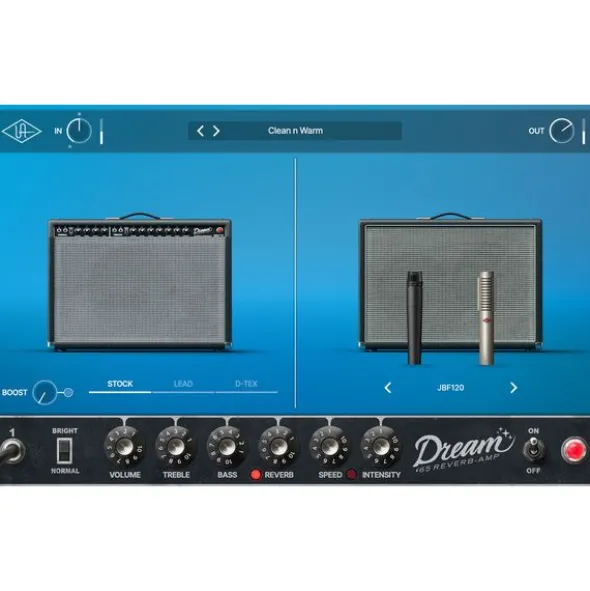590x591 pixels.
Task: Turn the BOOST knob
Action: pyautogui.click(x=44, y=392)
